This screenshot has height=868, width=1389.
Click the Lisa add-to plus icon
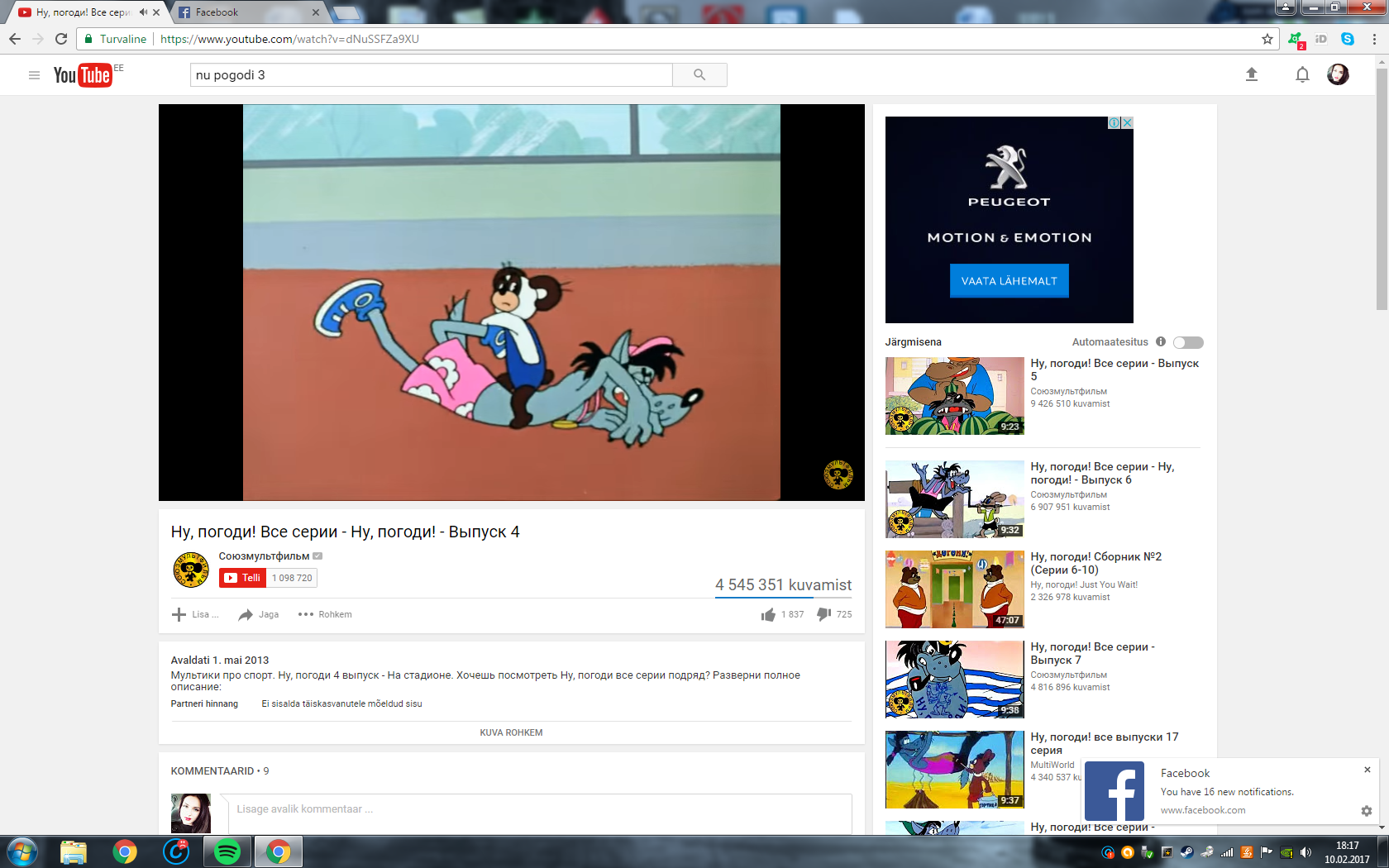pos(179,614)
